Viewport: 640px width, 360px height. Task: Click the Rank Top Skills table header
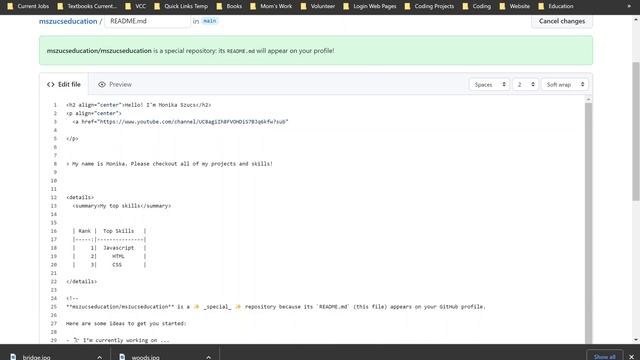[x=109, y=231]
